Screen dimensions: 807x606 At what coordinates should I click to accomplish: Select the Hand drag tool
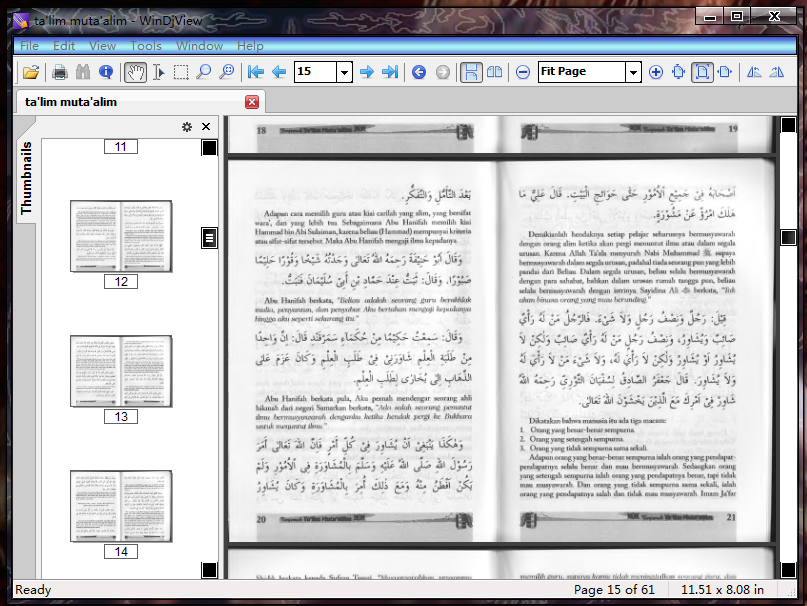click(x=135, y=72)
